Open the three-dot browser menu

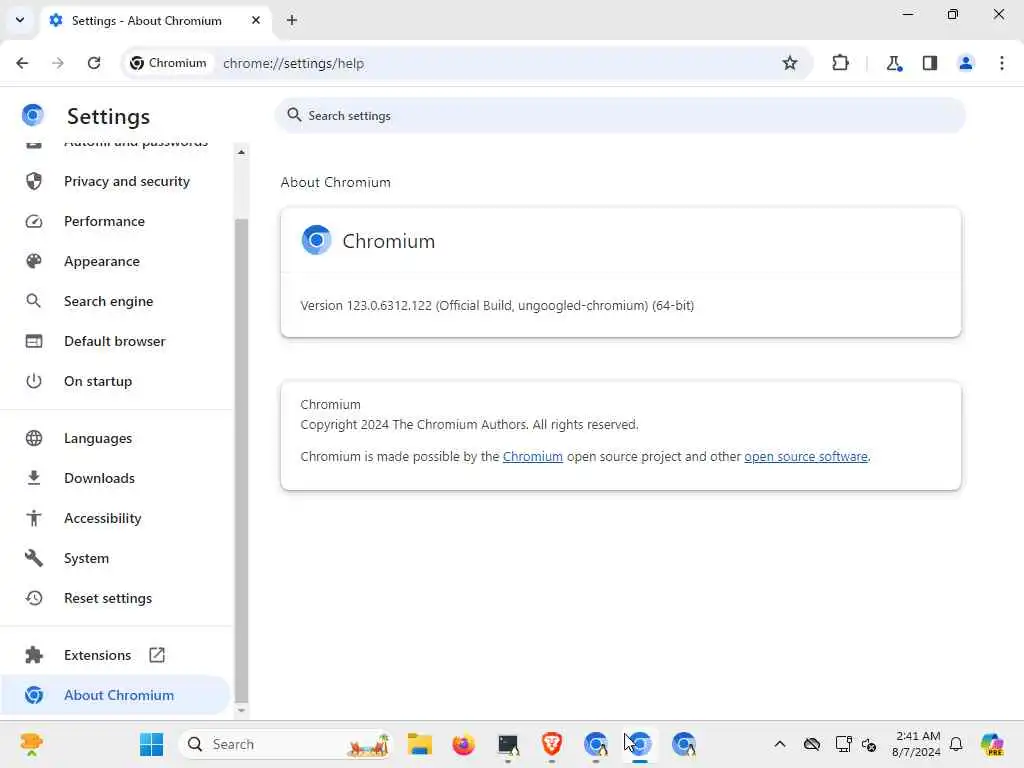[1001, 63]
